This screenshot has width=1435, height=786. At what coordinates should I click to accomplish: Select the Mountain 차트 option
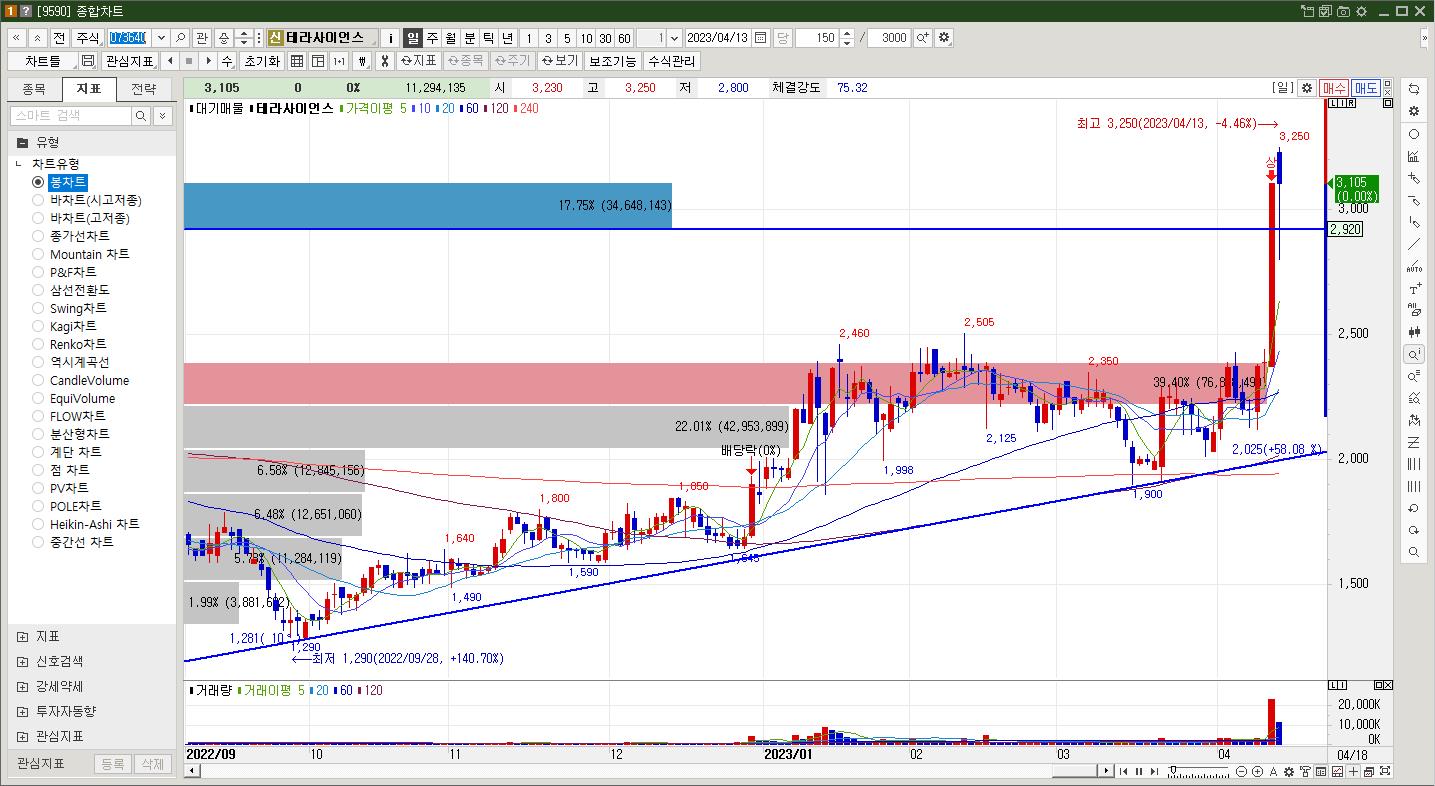pyautogui.click(x=81, y=254)
